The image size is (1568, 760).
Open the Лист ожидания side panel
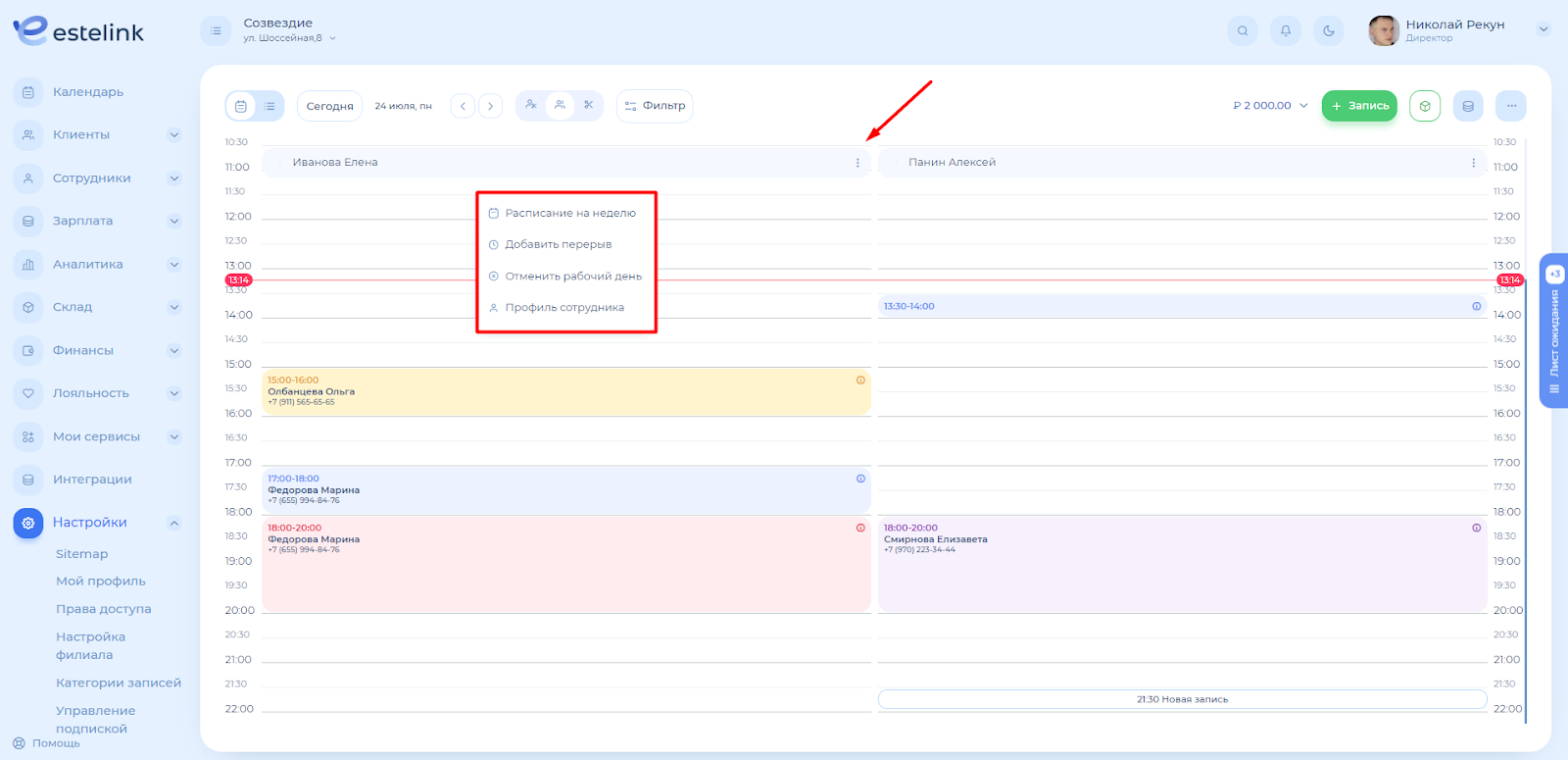[1554, 331]
